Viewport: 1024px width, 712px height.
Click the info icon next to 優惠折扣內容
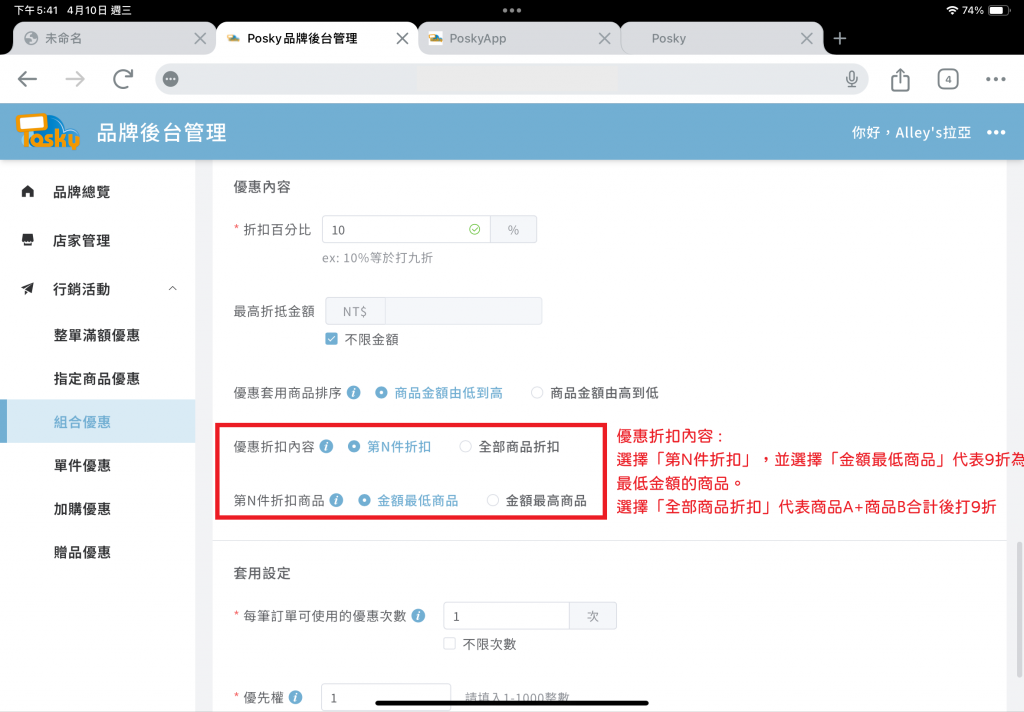[x=327, y=447]
